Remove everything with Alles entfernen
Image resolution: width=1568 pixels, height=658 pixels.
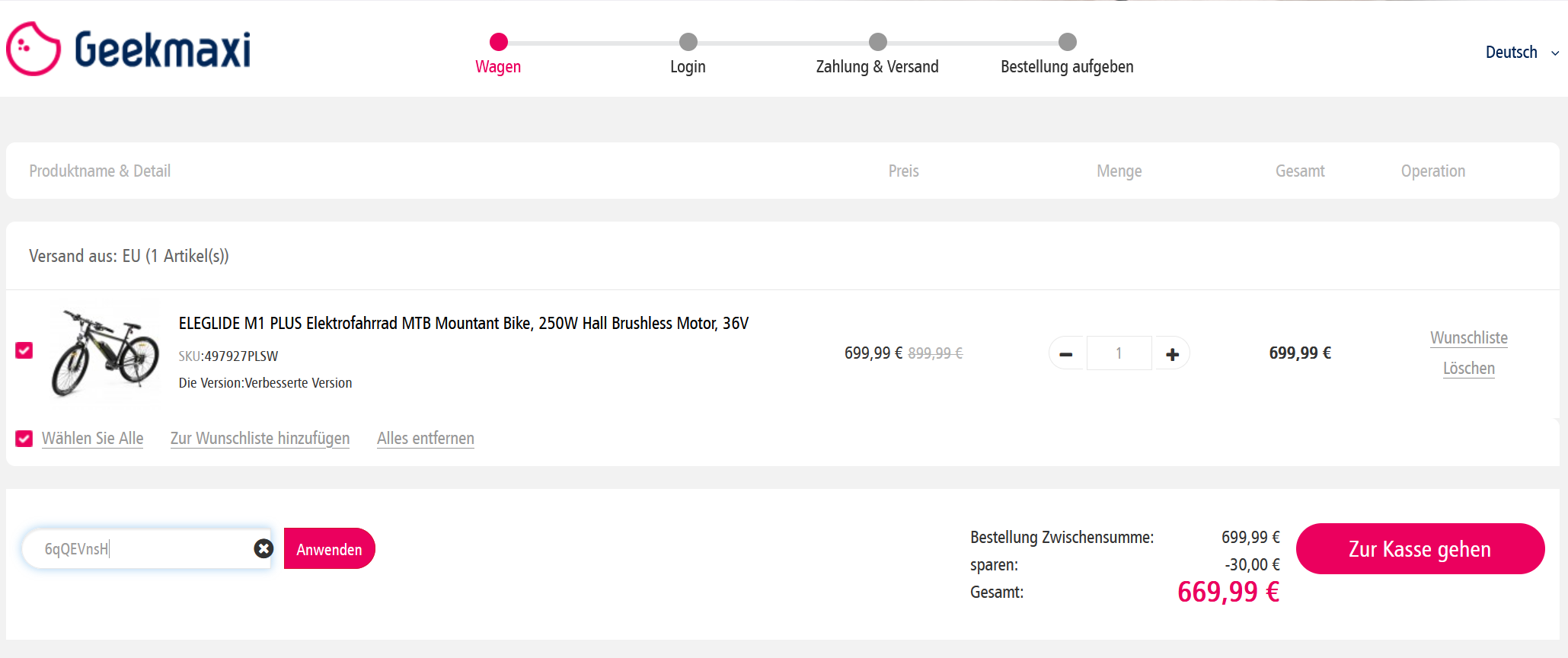[x=426, y=439]
